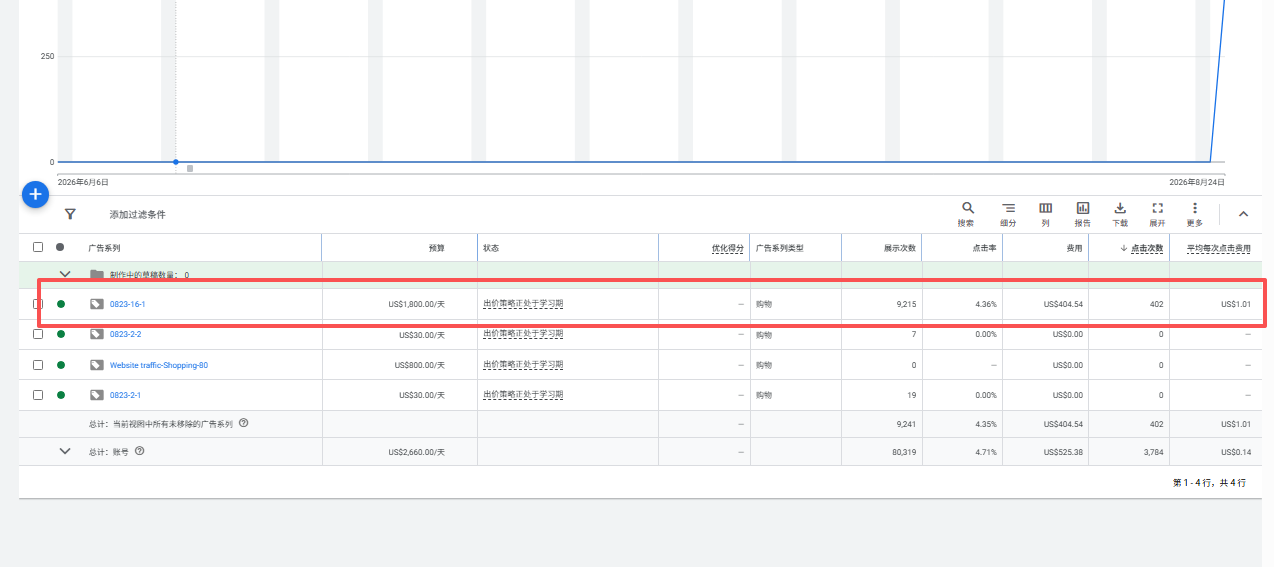Check the box for campaign 0823-16-1
The height and width of the screenshot is (567, 1274).
click(x=38, y=304)
